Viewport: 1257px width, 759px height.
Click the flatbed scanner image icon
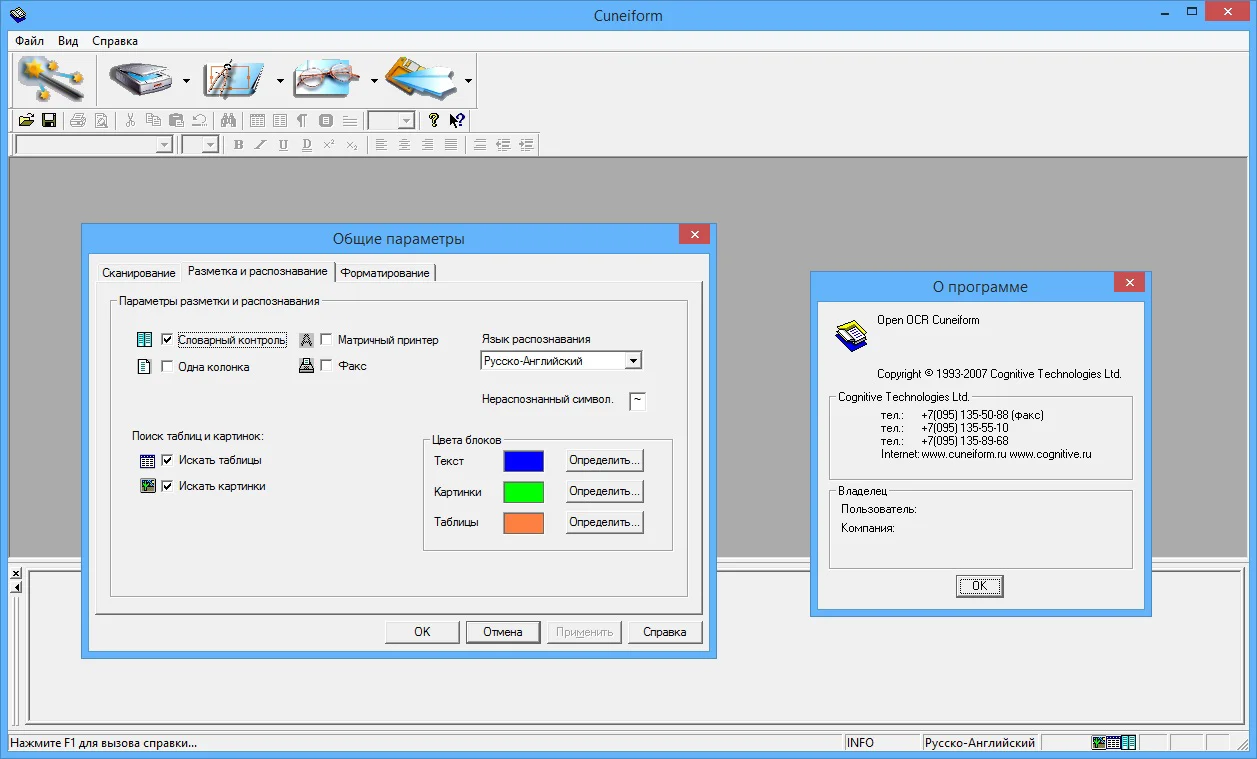point(141,80)
